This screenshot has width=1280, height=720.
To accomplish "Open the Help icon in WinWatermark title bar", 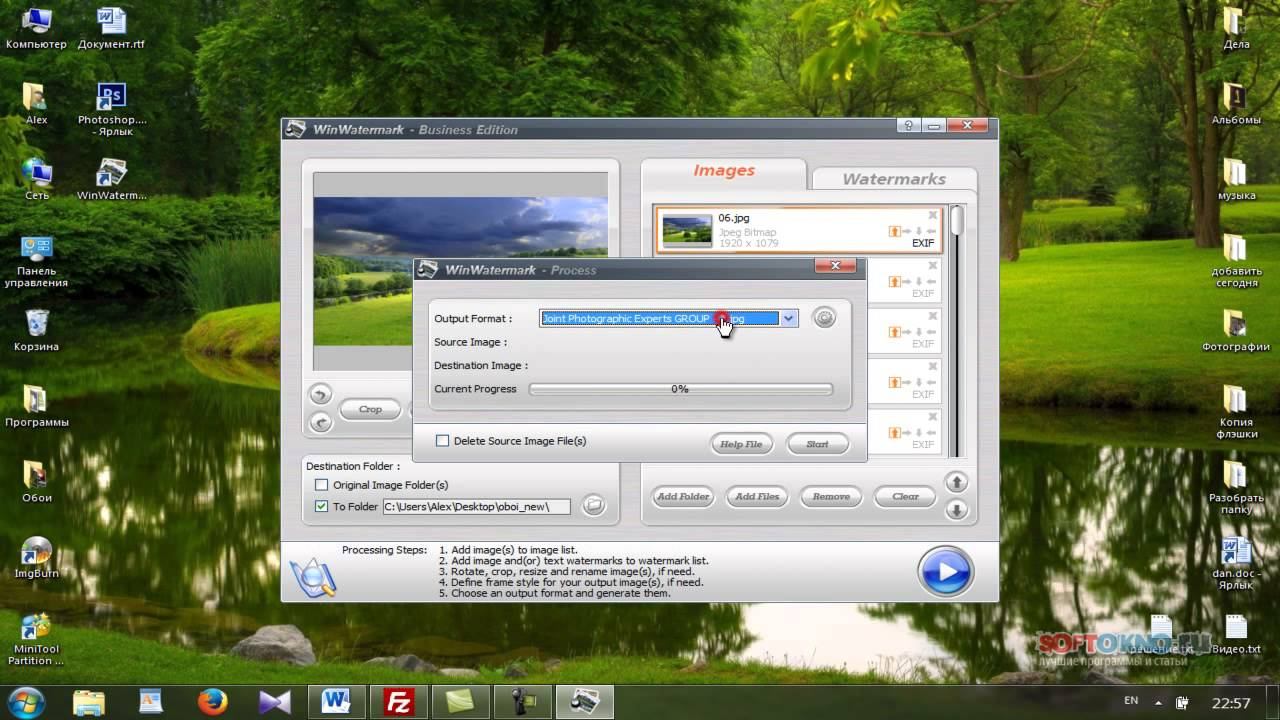I will pyautogui.click(x=908, y=126).
